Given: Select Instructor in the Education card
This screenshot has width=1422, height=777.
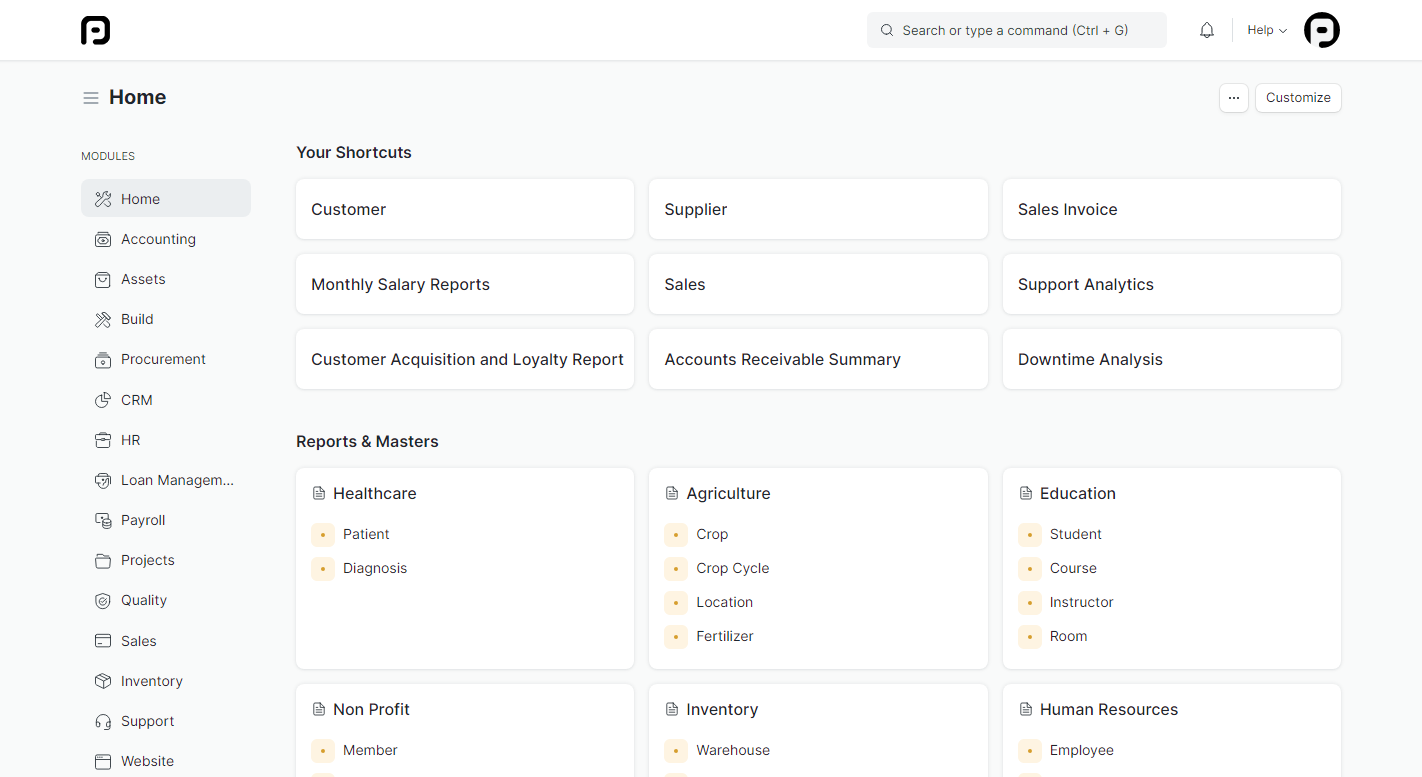Looking at the screenshot, I should [x=1081, y=602].
